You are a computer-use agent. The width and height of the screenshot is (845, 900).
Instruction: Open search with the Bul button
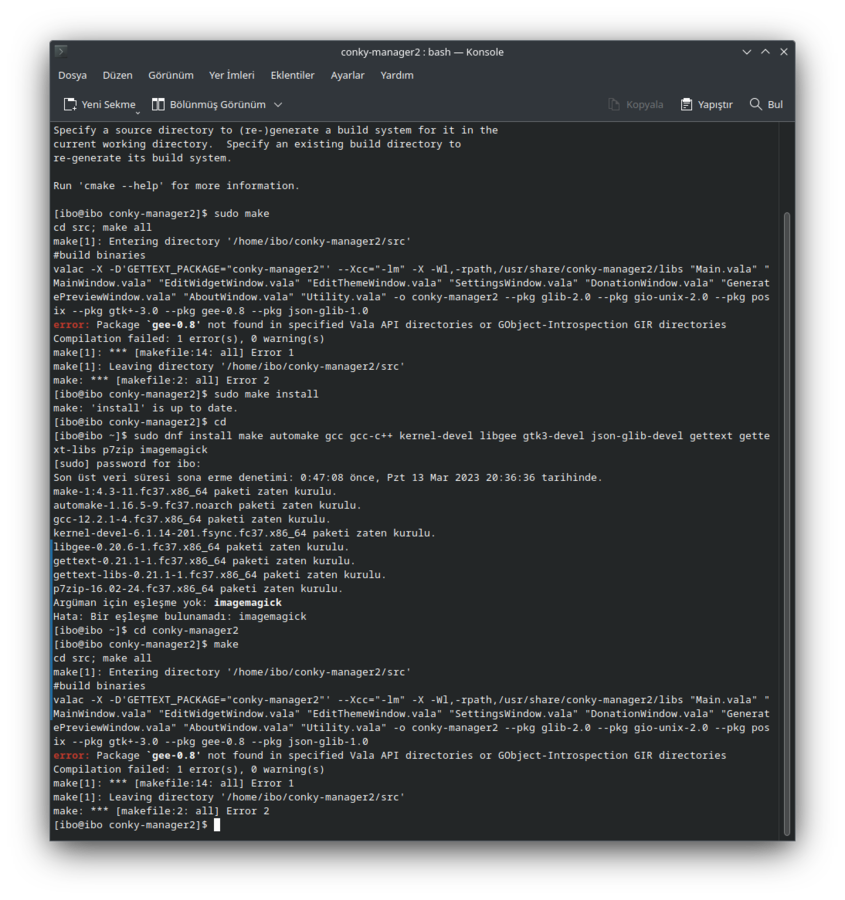tap(766, 104)
